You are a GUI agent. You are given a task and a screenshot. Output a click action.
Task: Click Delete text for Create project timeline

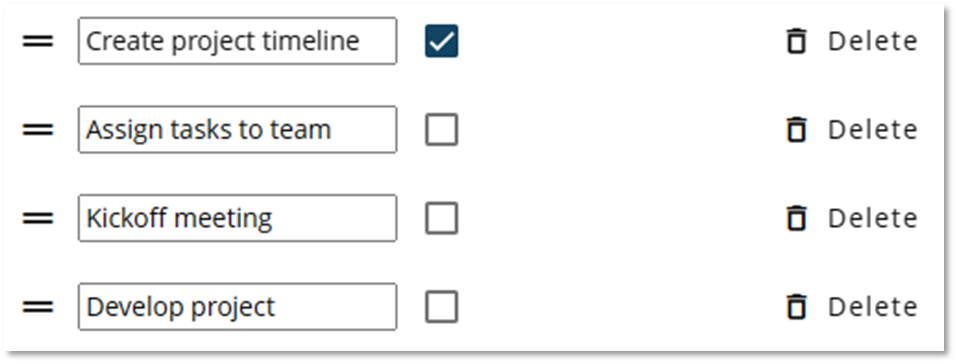click(873, 42)
